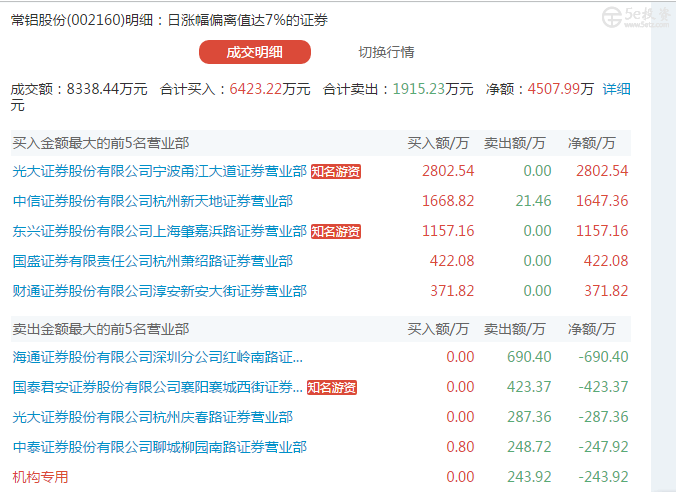Click 知名游资 badge on 东兴证券 row
Viewport: 676px width, 492px height.
[335, 232]
